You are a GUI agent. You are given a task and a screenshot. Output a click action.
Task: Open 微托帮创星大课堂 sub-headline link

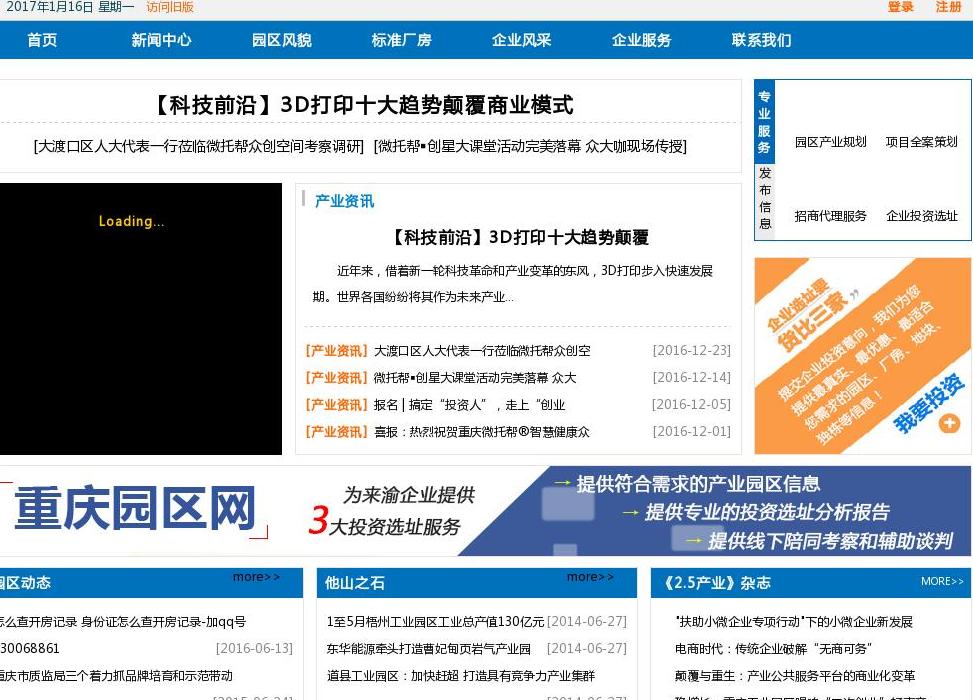click(x=531, y=146)
